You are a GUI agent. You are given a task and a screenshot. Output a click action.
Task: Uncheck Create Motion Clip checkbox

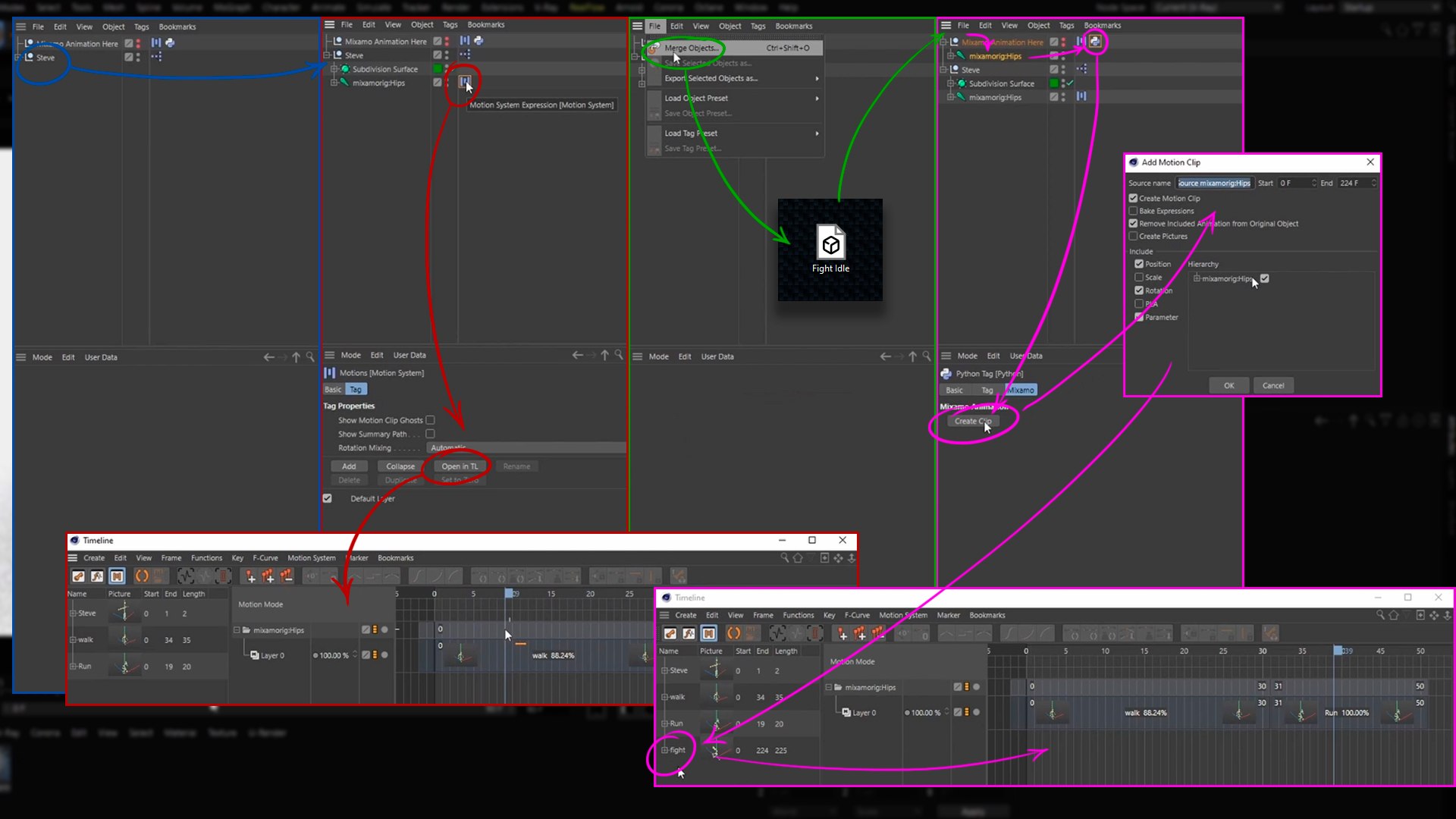1133,198
